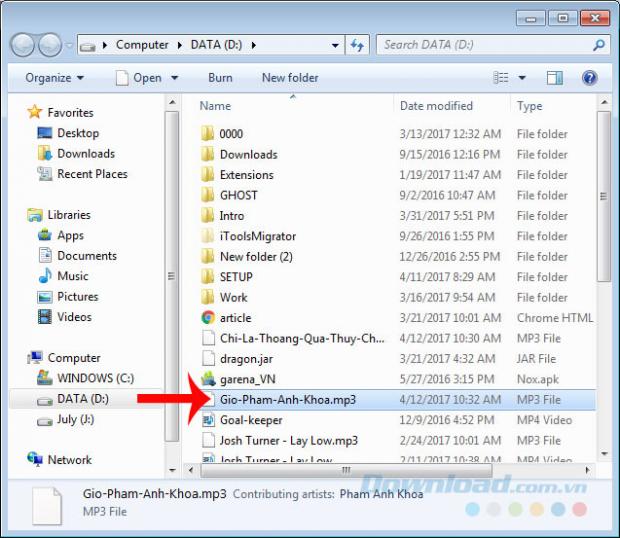Viewport: 620px width, 538px height.
Task: Sort by the Date modified column header
Action: (436, 106)
